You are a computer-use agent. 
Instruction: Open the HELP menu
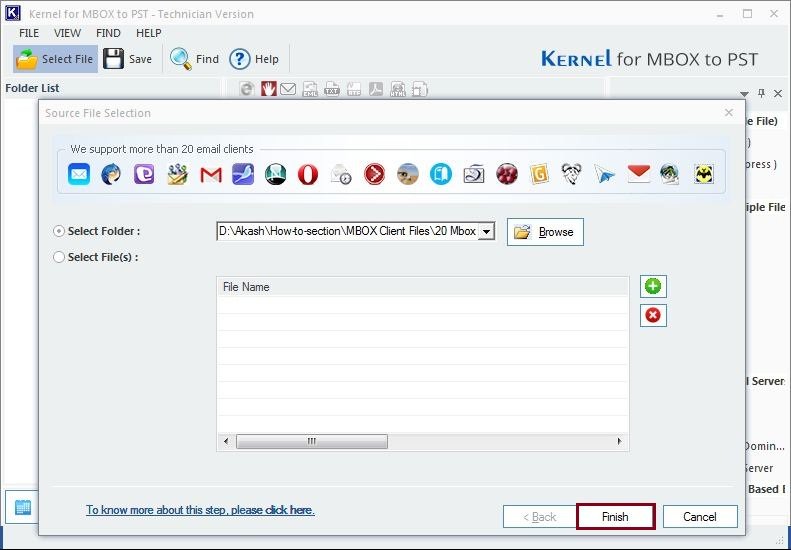149,33
